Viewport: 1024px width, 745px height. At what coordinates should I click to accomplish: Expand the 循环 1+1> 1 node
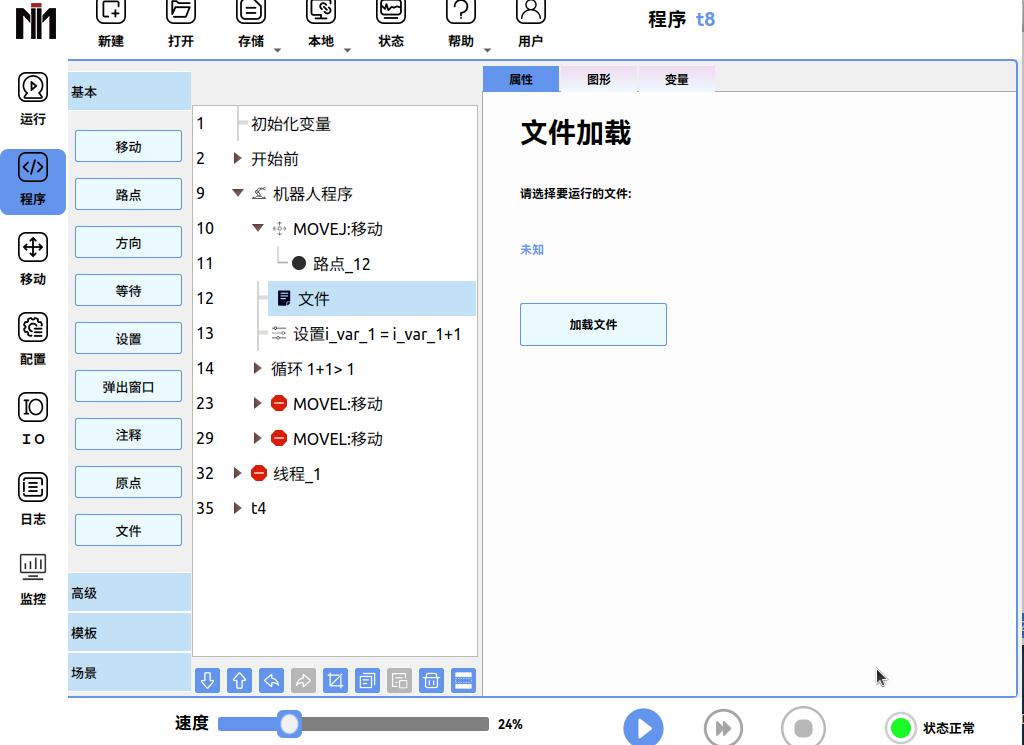coord(258,369)
